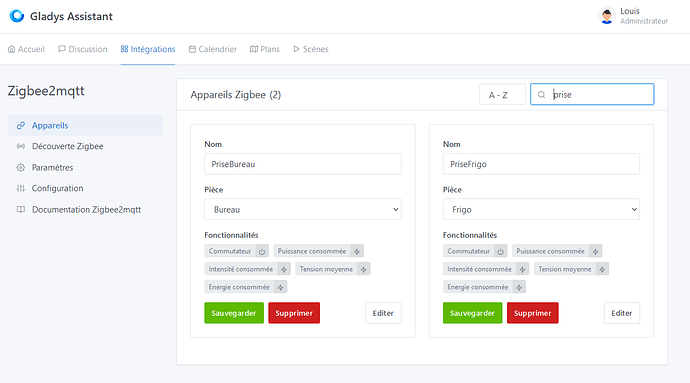The width and height of the screenshot is (690, 383).
Task: Click the Découverte Zigbee radio icon
Action: [21, 146]
